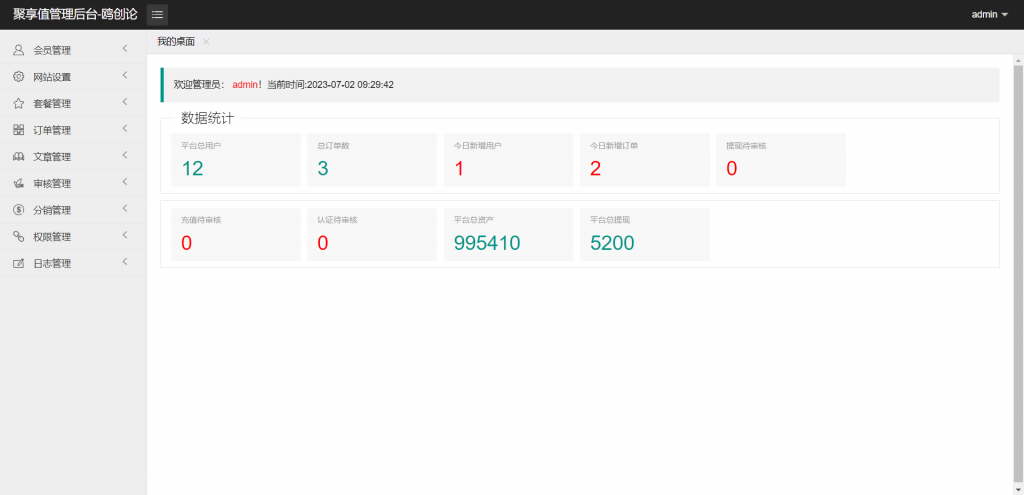Click the 总订单数 label
This screenshot has width=1024, height=495.
333,146
